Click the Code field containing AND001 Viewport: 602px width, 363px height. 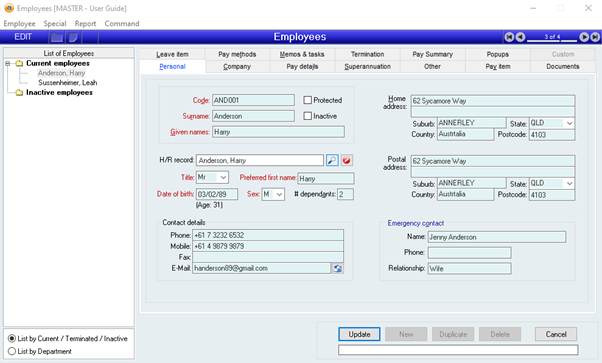point(253,100)
